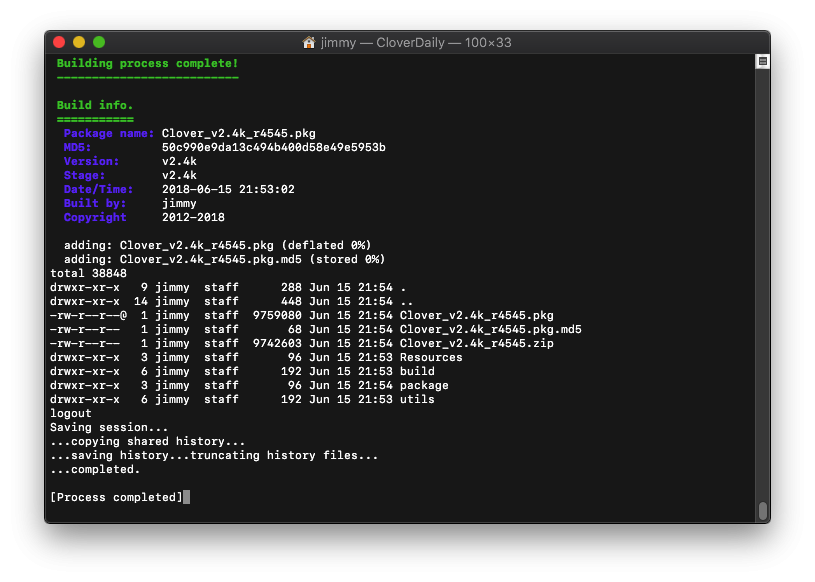
Task: Click the red close window button
Action: (59, 42)
